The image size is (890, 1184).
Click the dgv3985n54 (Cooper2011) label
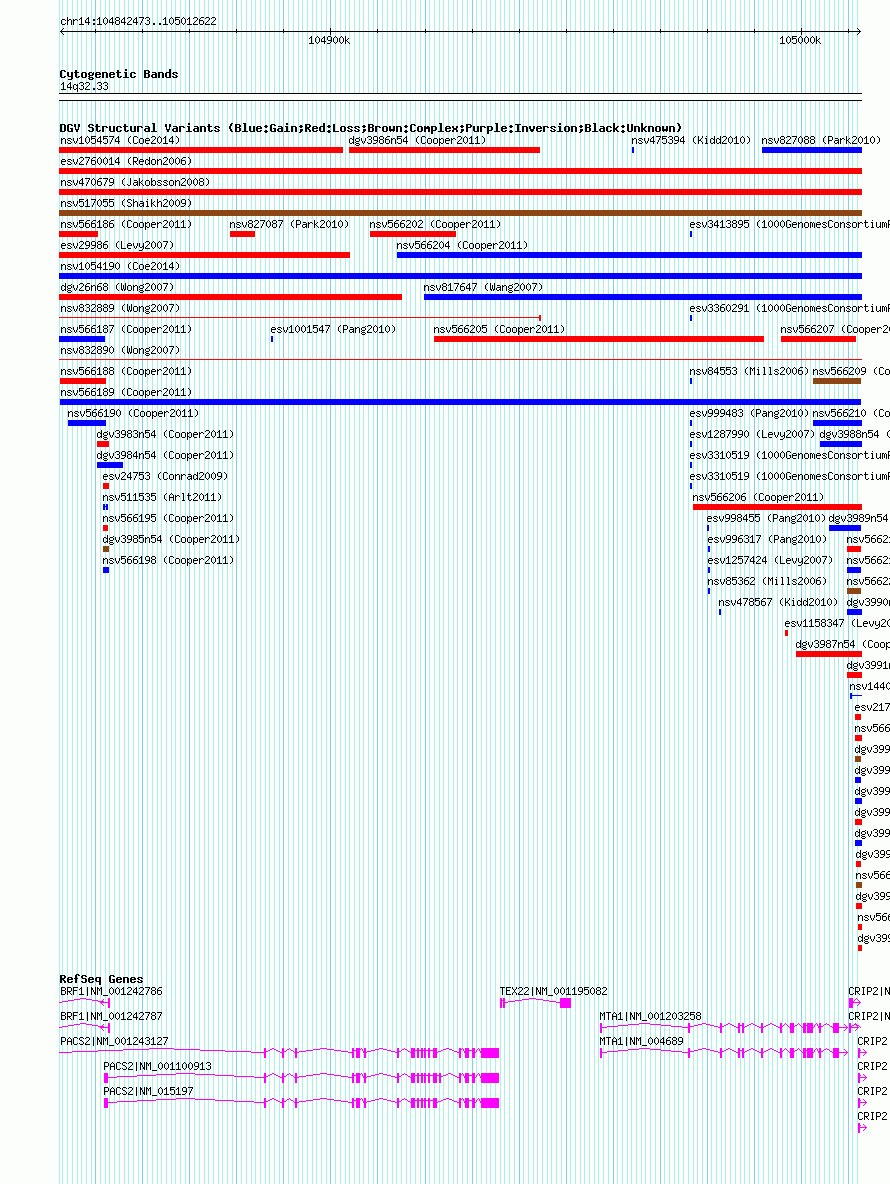click(x=171, y=540)
